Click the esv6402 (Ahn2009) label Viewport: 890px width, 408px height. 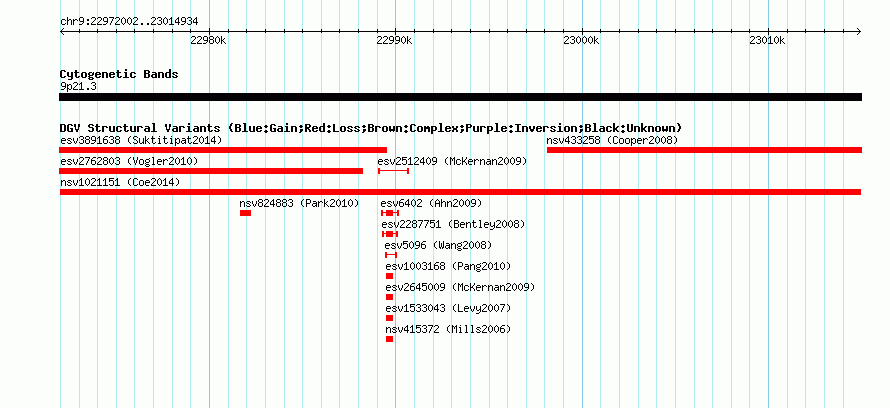point(431,203)
